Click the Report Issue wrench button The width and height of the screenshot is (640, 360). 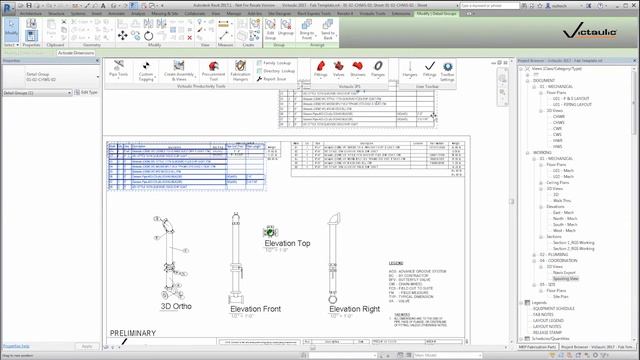coord(272,79)
